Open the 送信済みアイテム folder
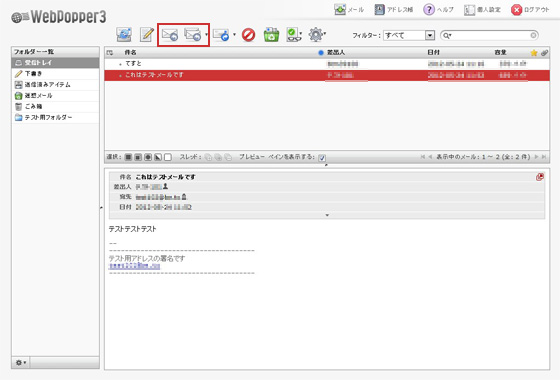560x380 pixels. [55, 85]
